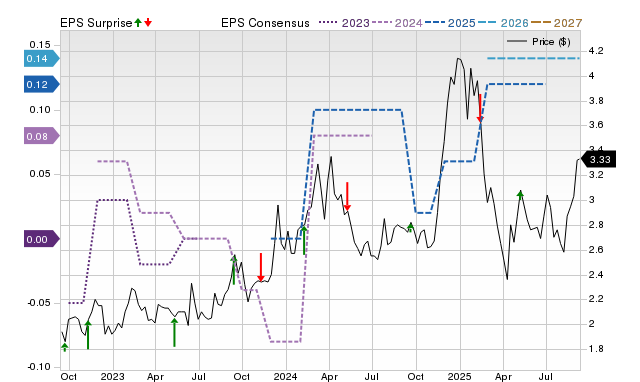
Task: Click the green EPS surprise arrow near September 2024
Action: click(411, 227)
